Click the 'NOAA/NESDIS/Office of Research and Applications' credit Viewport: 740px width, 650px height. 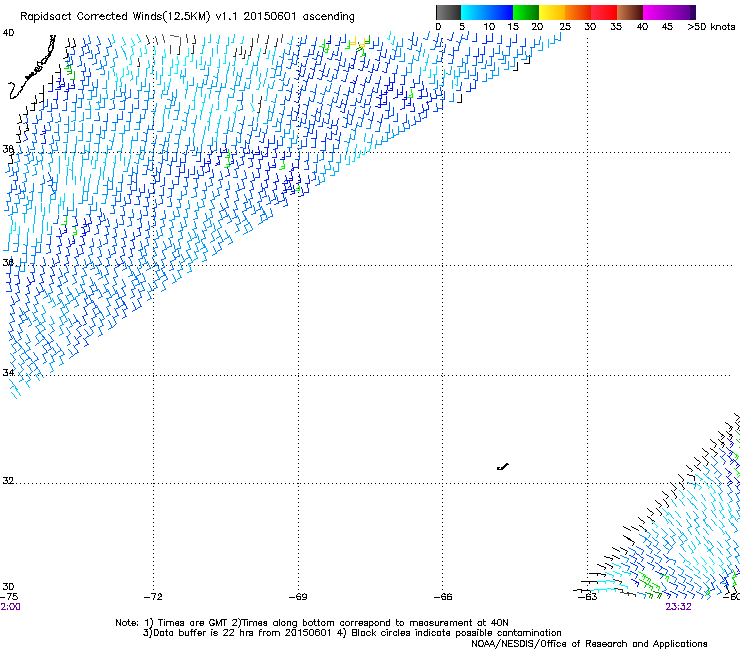589,644
